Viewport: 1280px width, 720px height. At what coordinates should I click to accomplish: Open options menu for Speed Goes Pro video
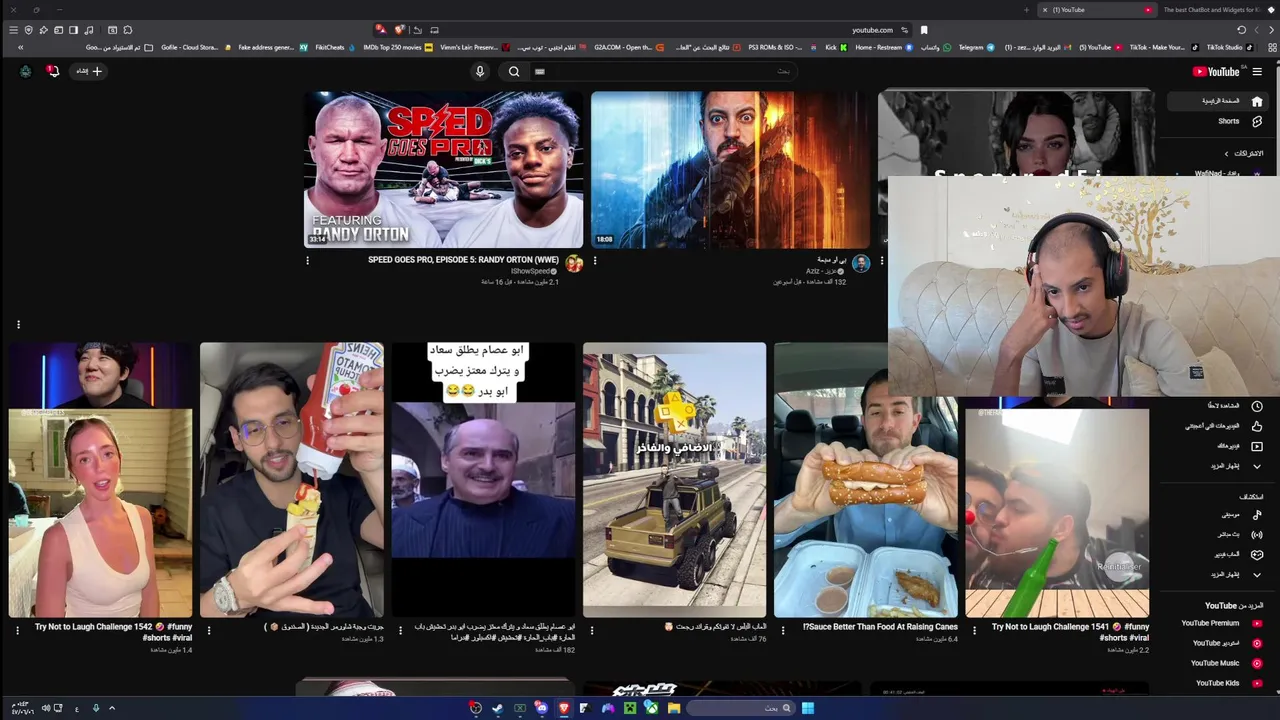pos(307,261)
